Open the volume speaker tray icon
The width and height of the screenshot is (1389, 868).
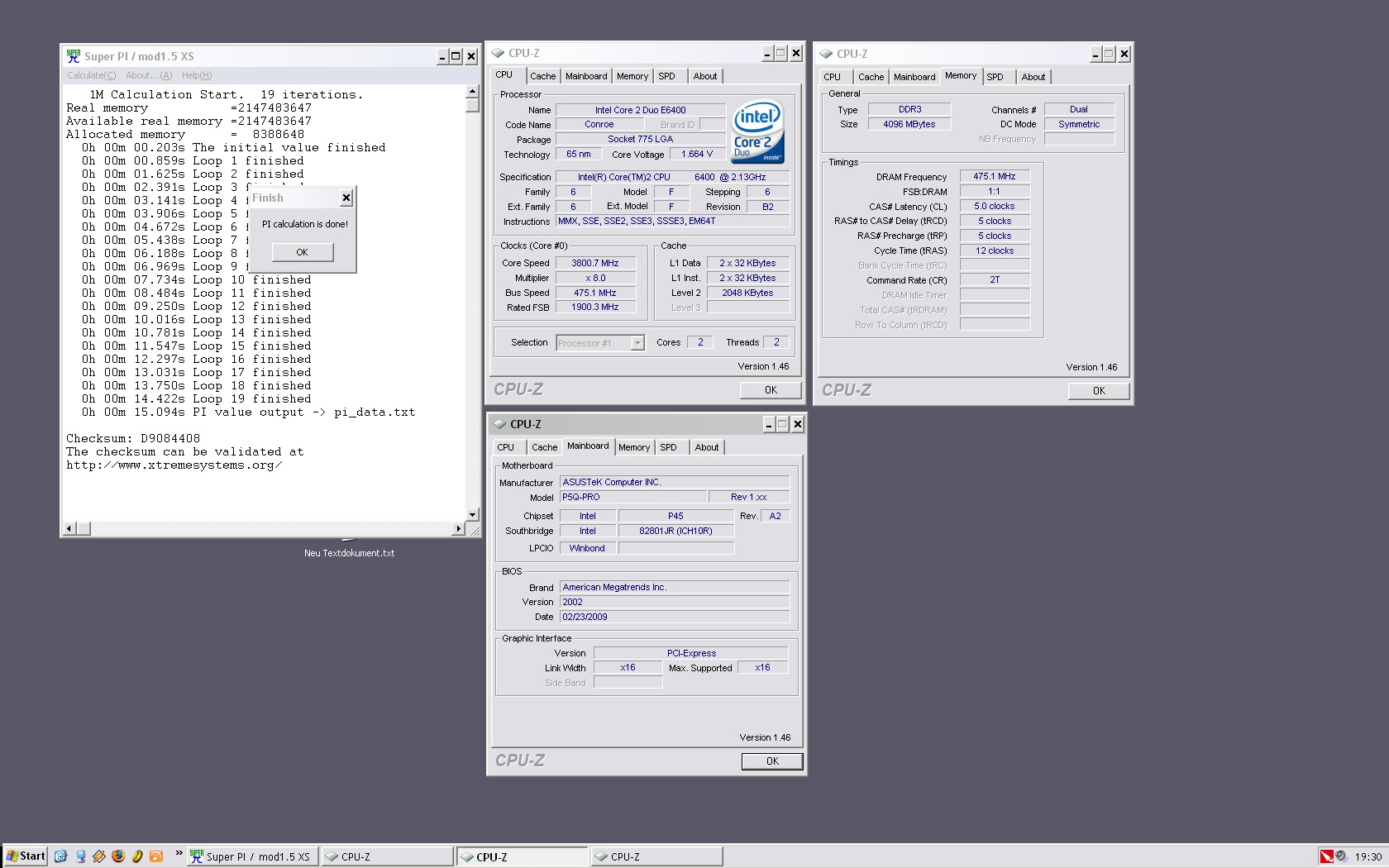pos(1341,856)
